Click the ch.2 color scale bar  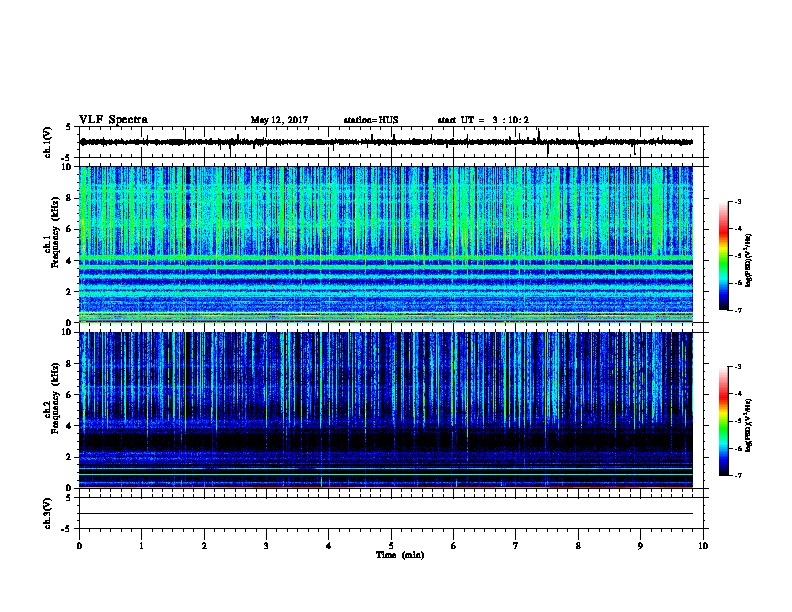point(724,421)
